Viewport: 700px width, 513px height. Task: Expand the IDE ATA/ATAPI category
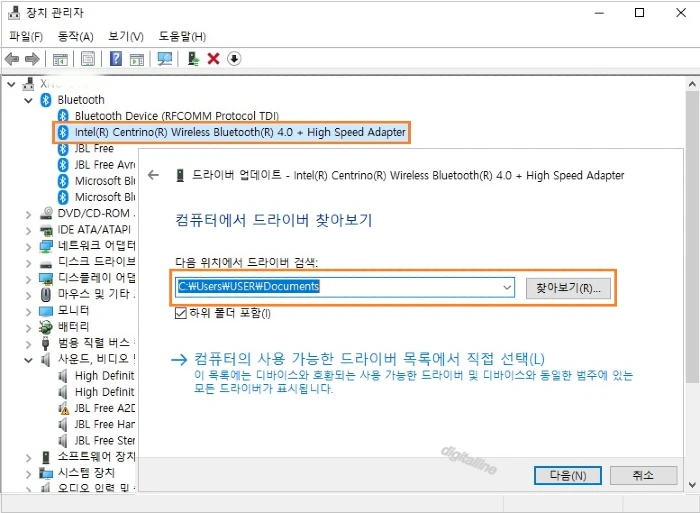pos(29,231)
